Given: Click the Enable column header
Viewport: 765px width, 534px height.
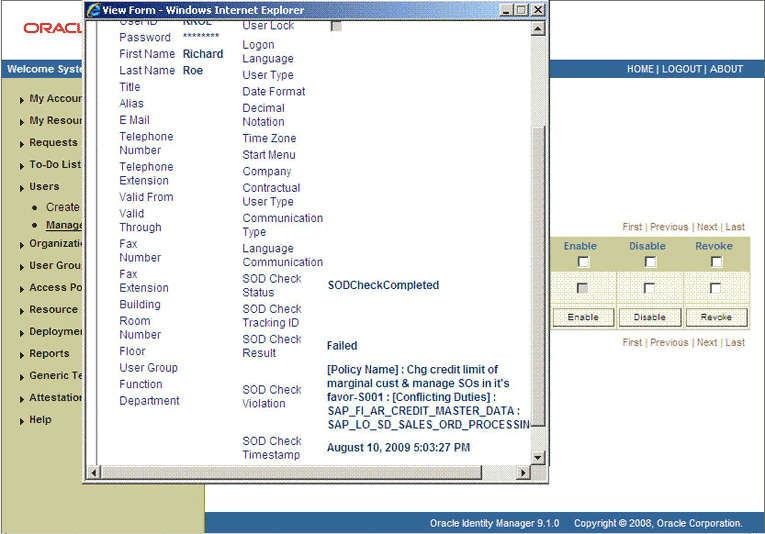Looking at the screenshot, I should [580, 246].
